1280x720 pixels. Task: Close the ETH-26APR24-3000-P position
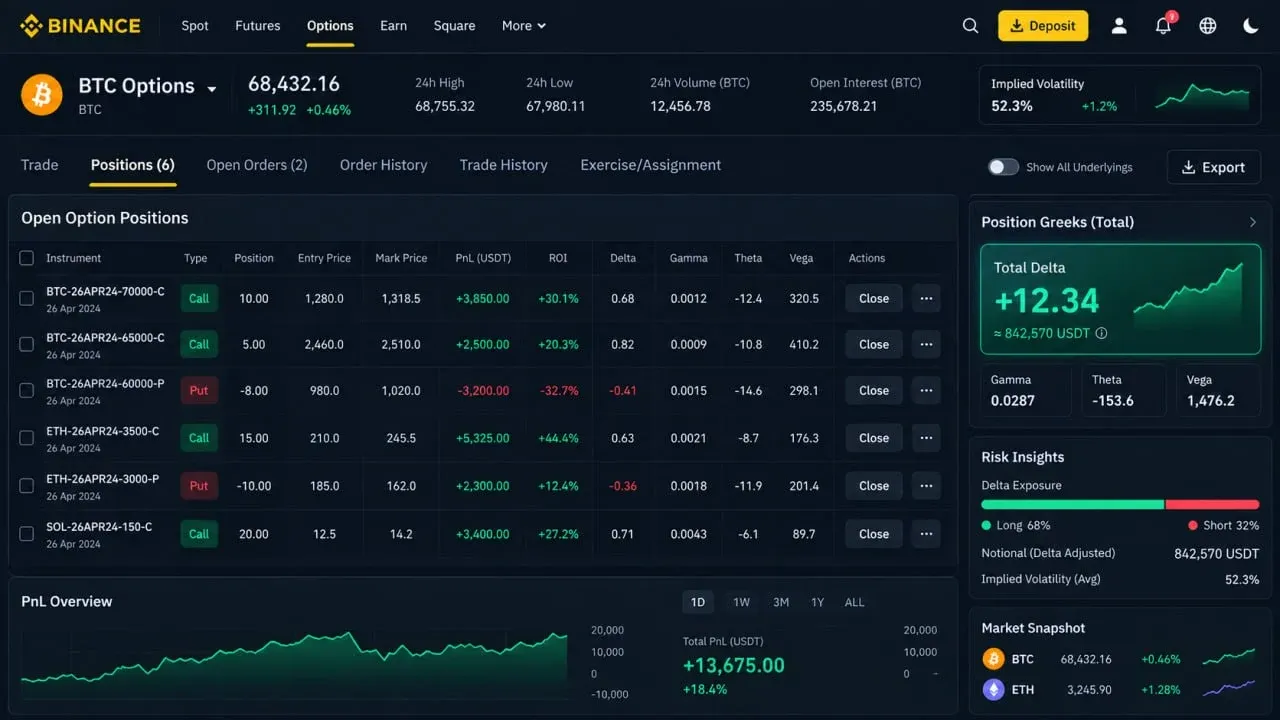coord(874,486)
